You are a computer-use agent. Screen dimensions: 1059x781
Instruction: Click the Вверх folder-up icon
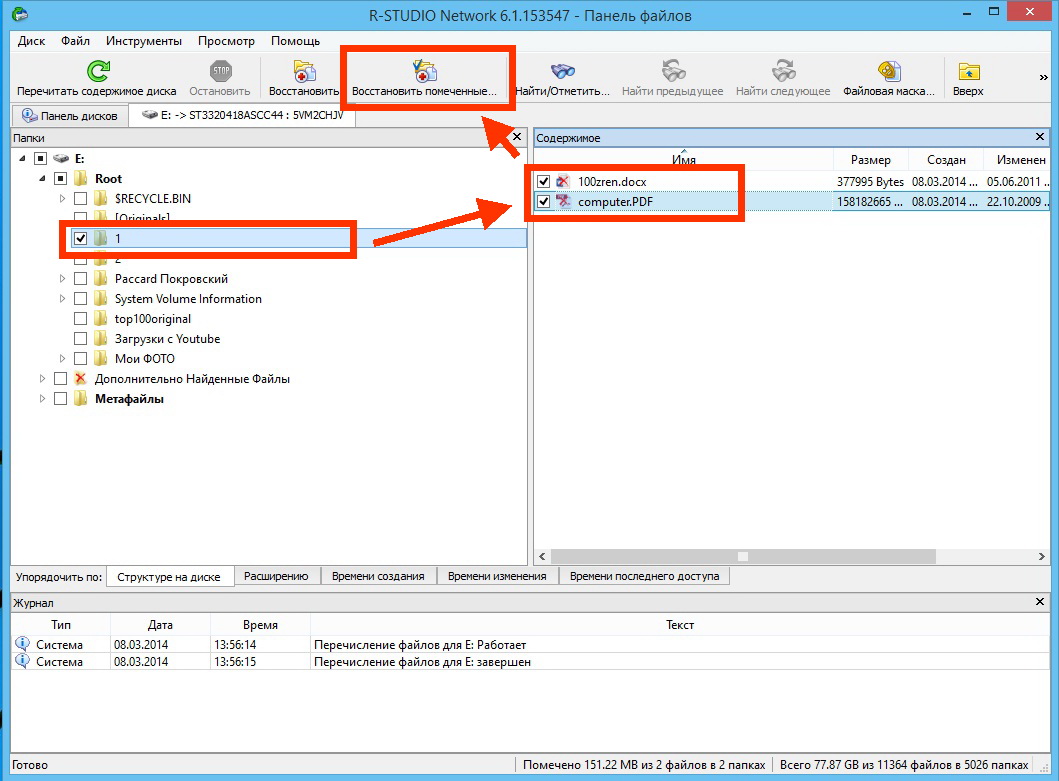click(x=967, y=71)
